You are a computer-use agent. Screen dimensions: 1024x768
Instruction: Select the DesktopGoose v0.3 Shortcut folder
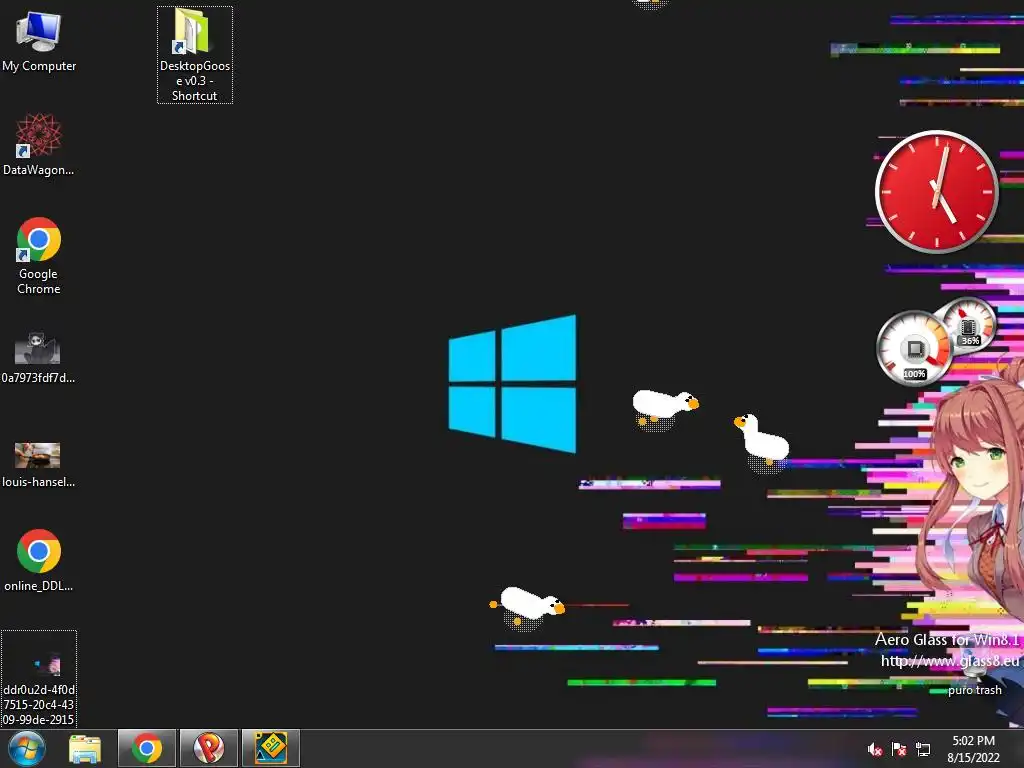click(195, 55)
